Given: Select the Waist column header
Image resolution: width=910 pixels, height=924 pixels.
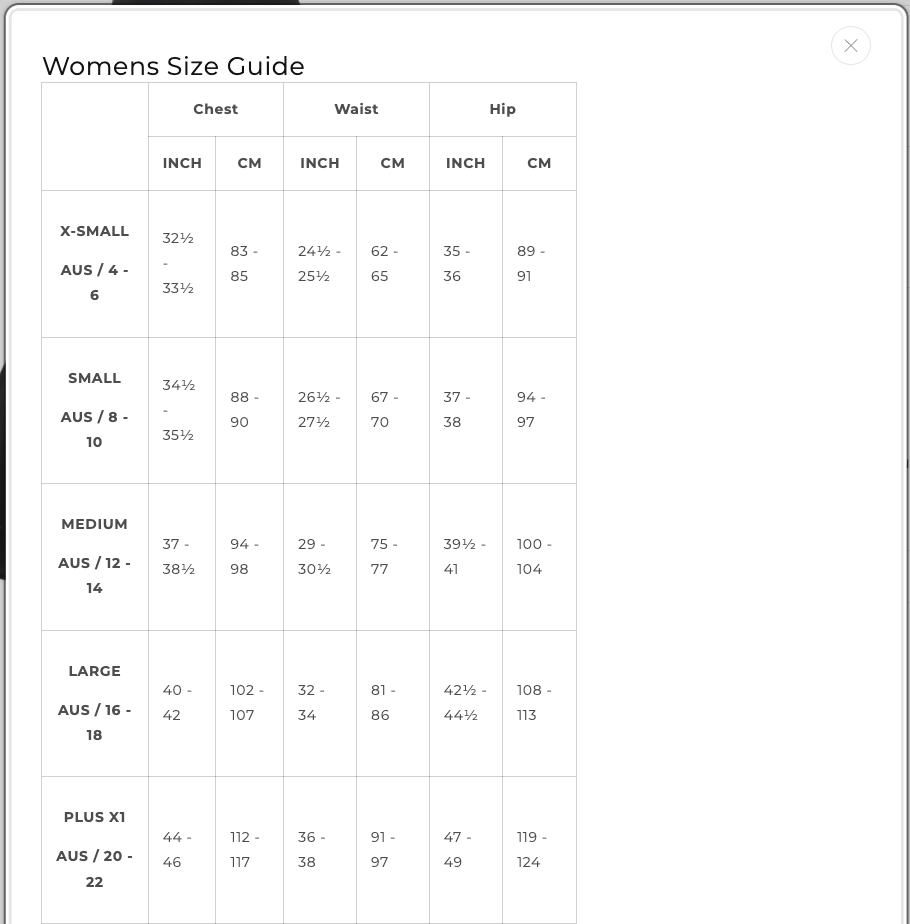Looking at the screenshot, I should [x=356, y=109].
